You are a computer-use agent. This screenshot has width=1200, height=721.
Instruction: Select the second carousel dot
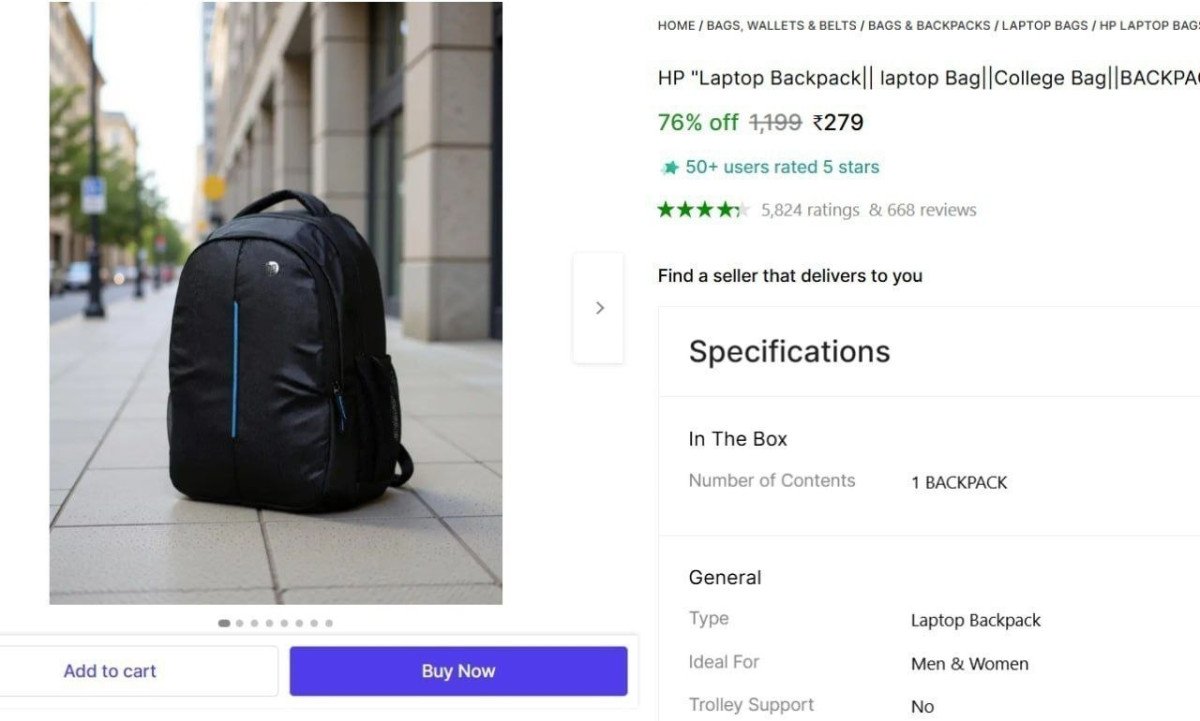239,622
